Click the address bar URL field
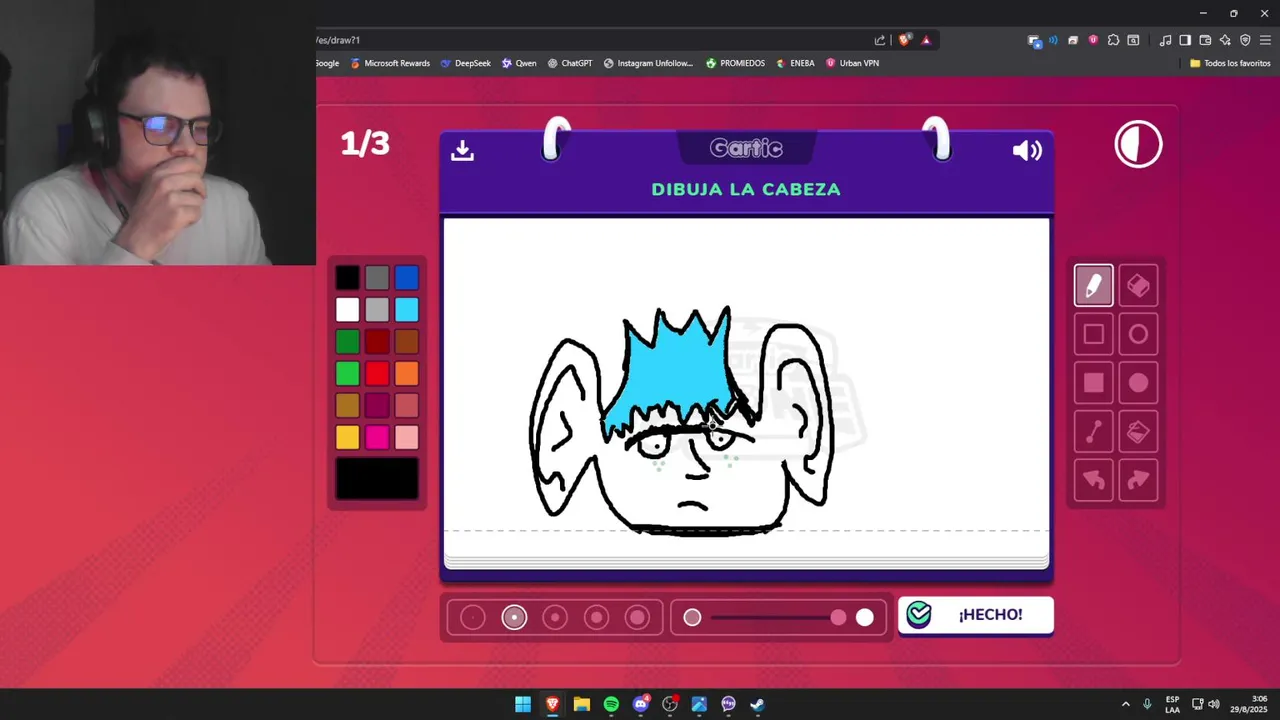The width and height of the screenshot is (1280, 720). coord(590,40)
